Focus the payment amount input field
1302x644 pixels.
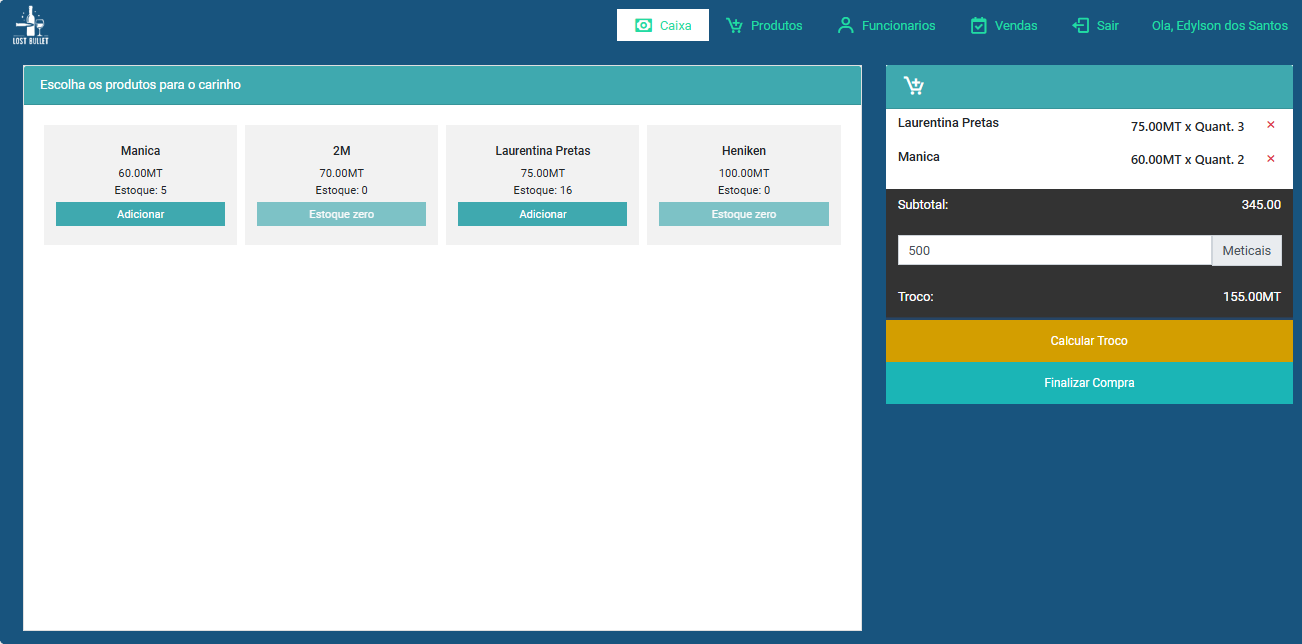click(x=1054, y=250)
